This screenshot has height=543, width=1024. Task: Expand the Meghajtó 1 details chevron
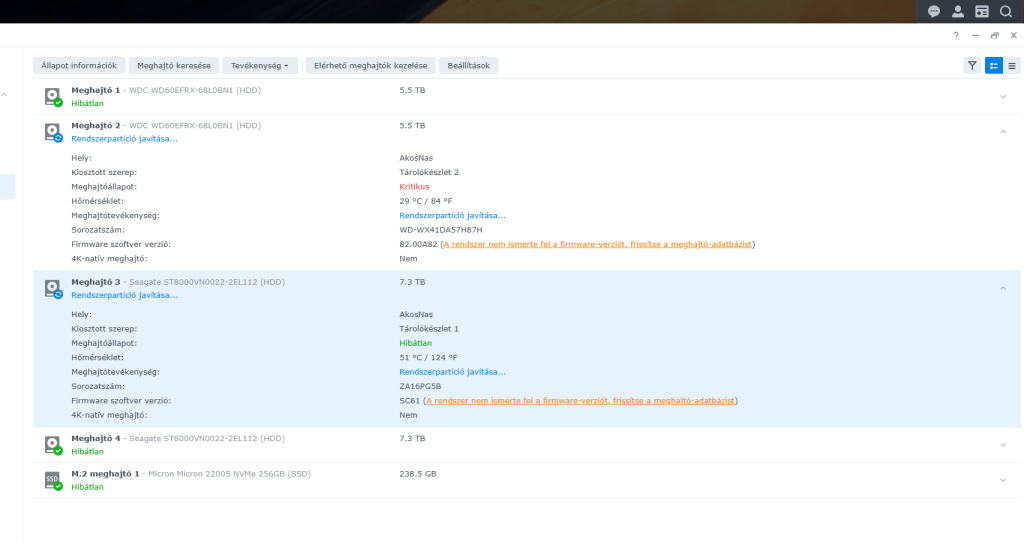pyautogui.click(x=1003, y=96)
